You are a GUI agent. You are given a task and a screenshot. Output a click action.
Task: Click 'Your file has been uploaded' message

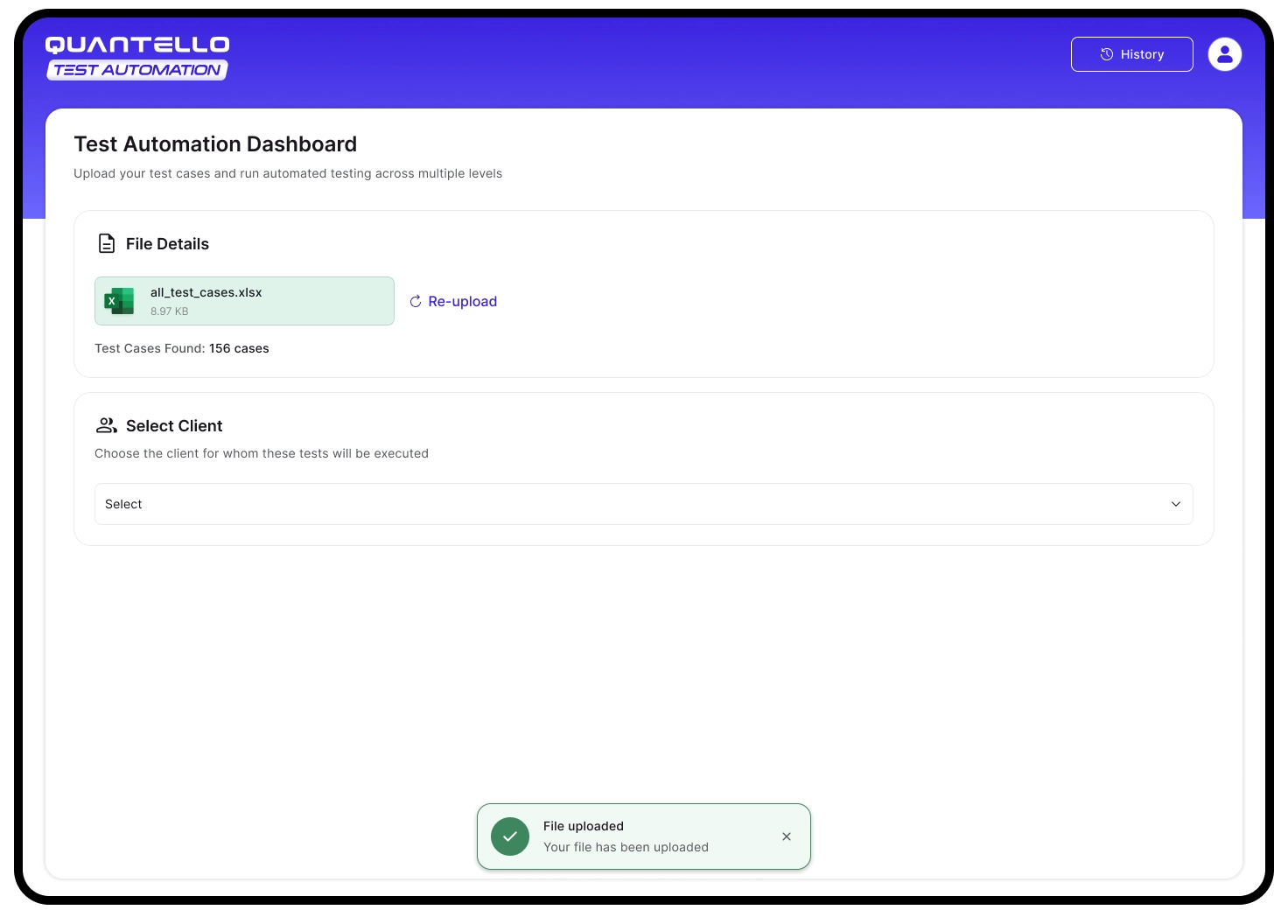click(626, 847)
